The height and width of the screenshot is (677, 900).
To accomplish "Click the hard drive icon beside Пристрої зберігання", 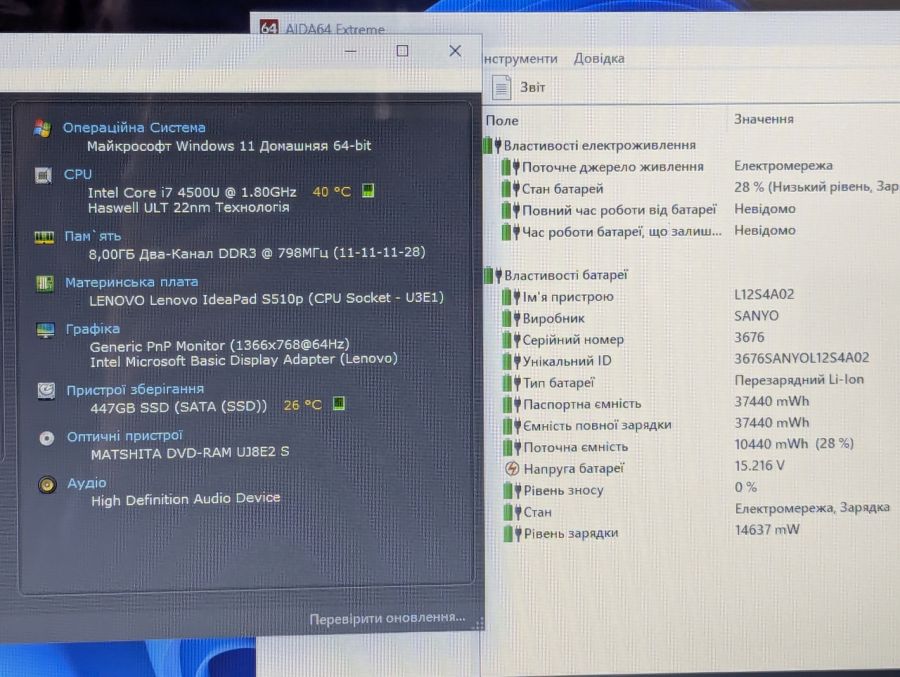I will coord(46,391).
